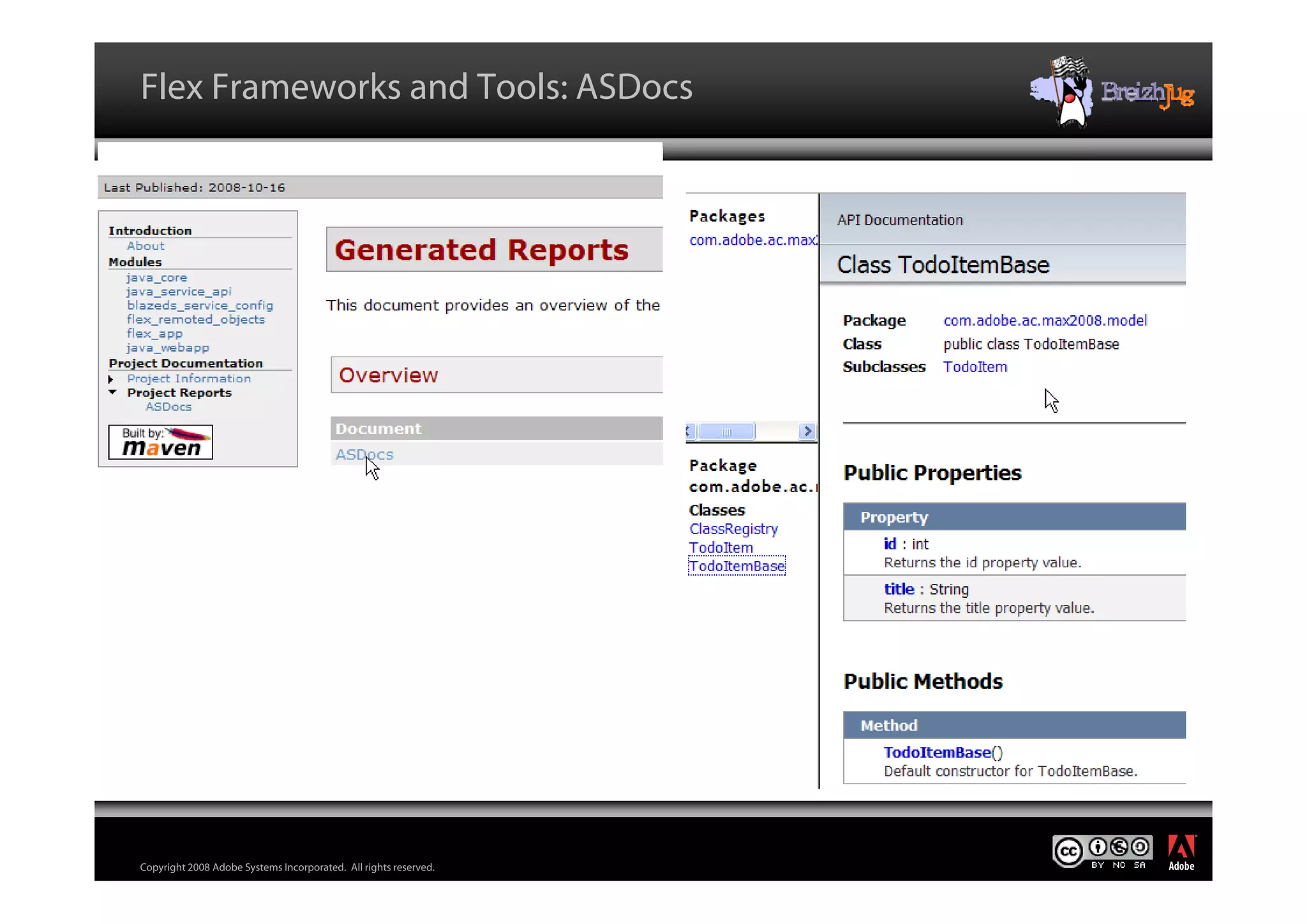Screen dimensions: 1307x924
Task: Open the About page link
Action: 146,246
